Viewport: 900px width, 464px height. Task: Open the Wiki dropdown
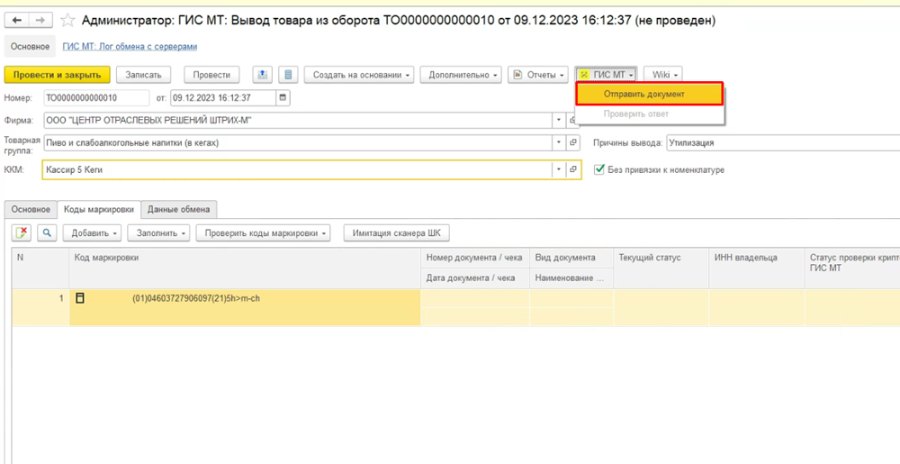(663, 75)
